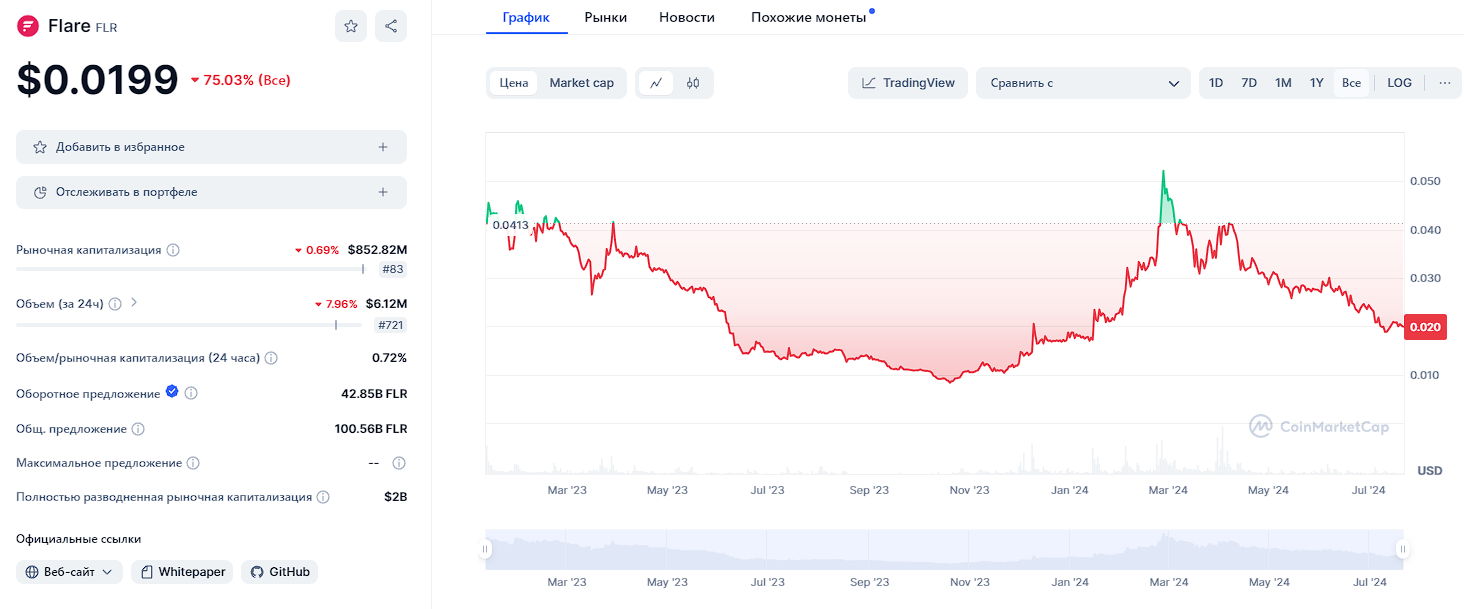Open info icon for Полностью разводненная капитализация
1464x609 pixels.
coord(323,497)
